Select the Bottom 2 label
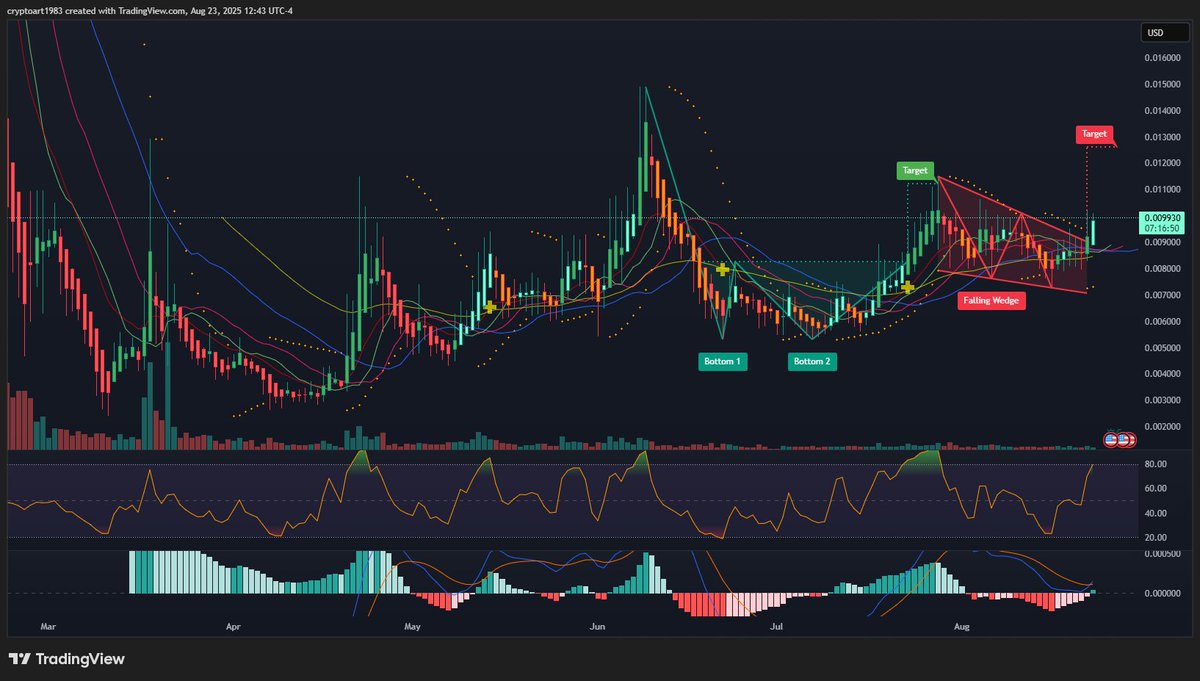The height and width of the screenshot is (681, 1200). 812,362
